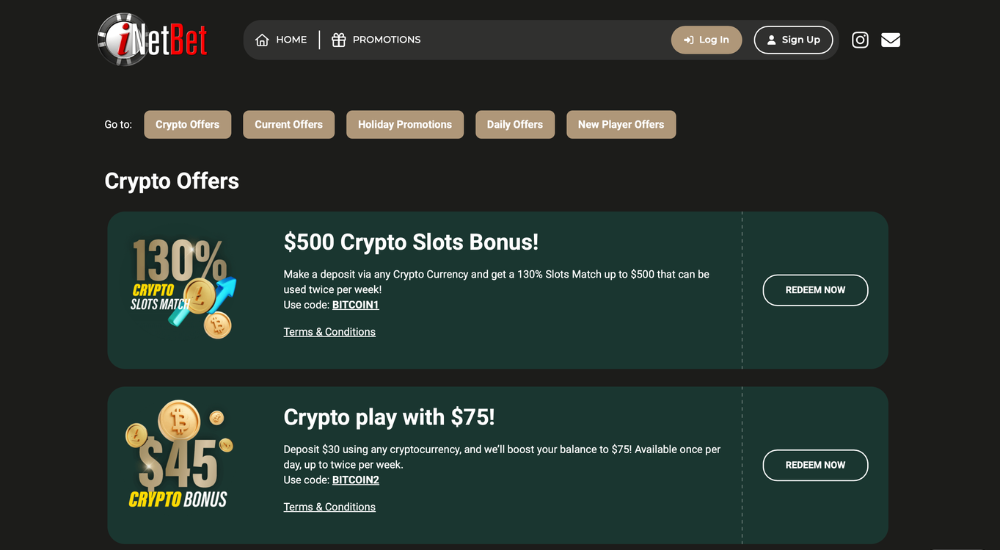Go to New Player Offers

(620, 125)
